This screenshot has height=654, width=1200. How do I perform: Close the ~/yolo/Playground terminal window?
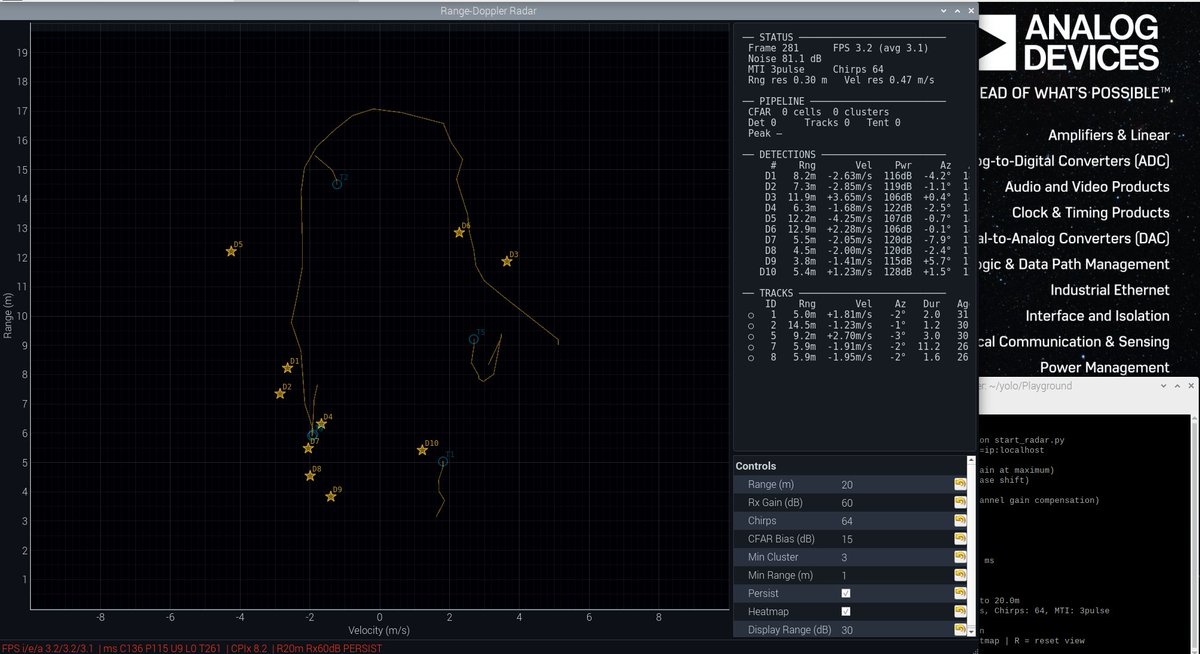click(x=1191, y=386)
